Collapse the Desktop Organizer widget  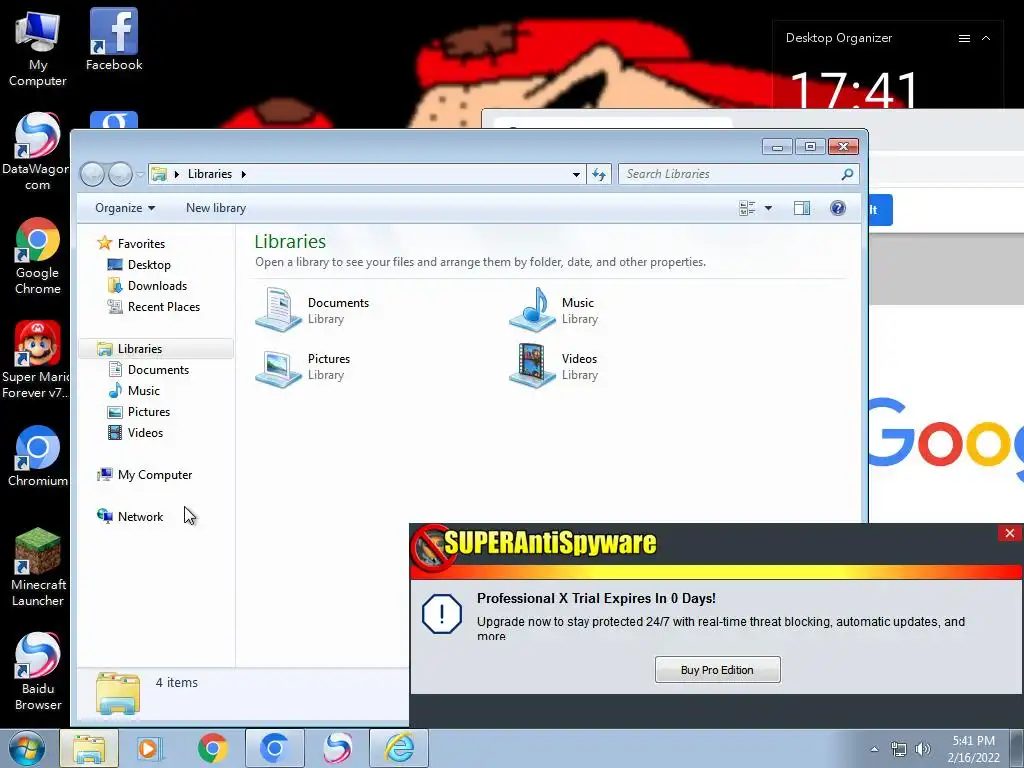986,39
